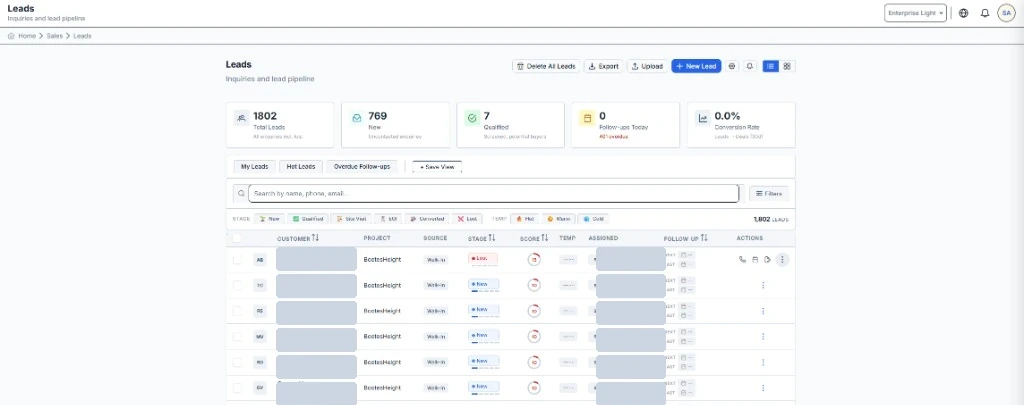
Task: Switch to grid card view
Action: 787,66
